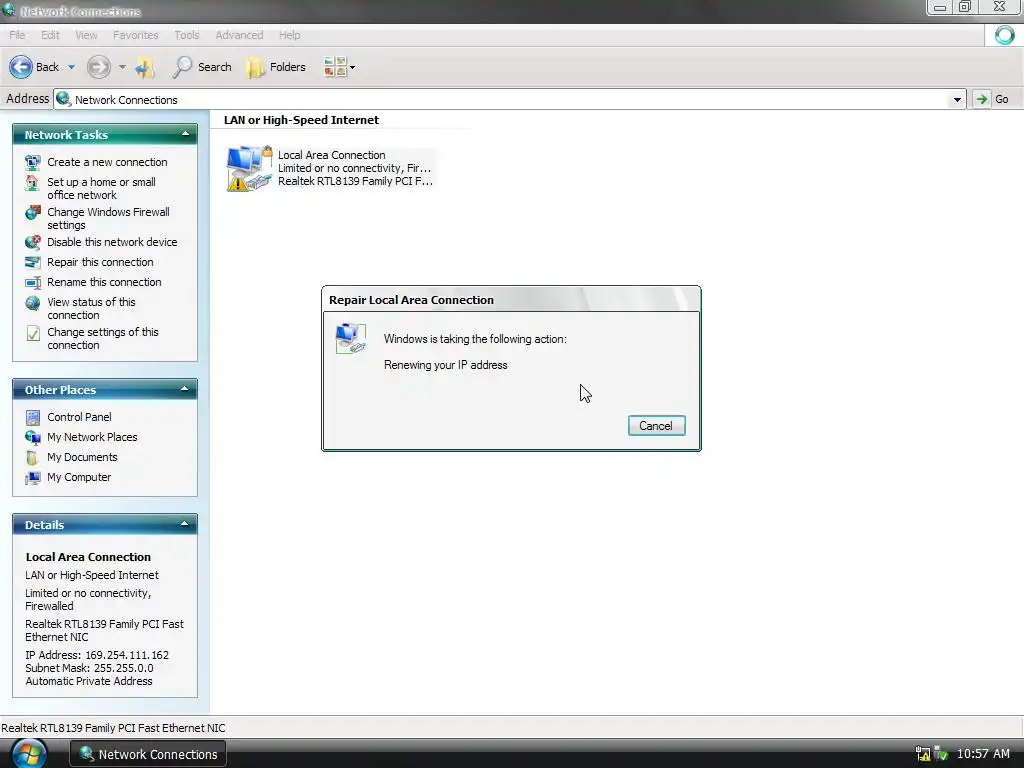Viewport: 1024px width, 768px height.
Task: Click the Subnet Mask 255.255.0.0 text
Action: pos(89,668)
